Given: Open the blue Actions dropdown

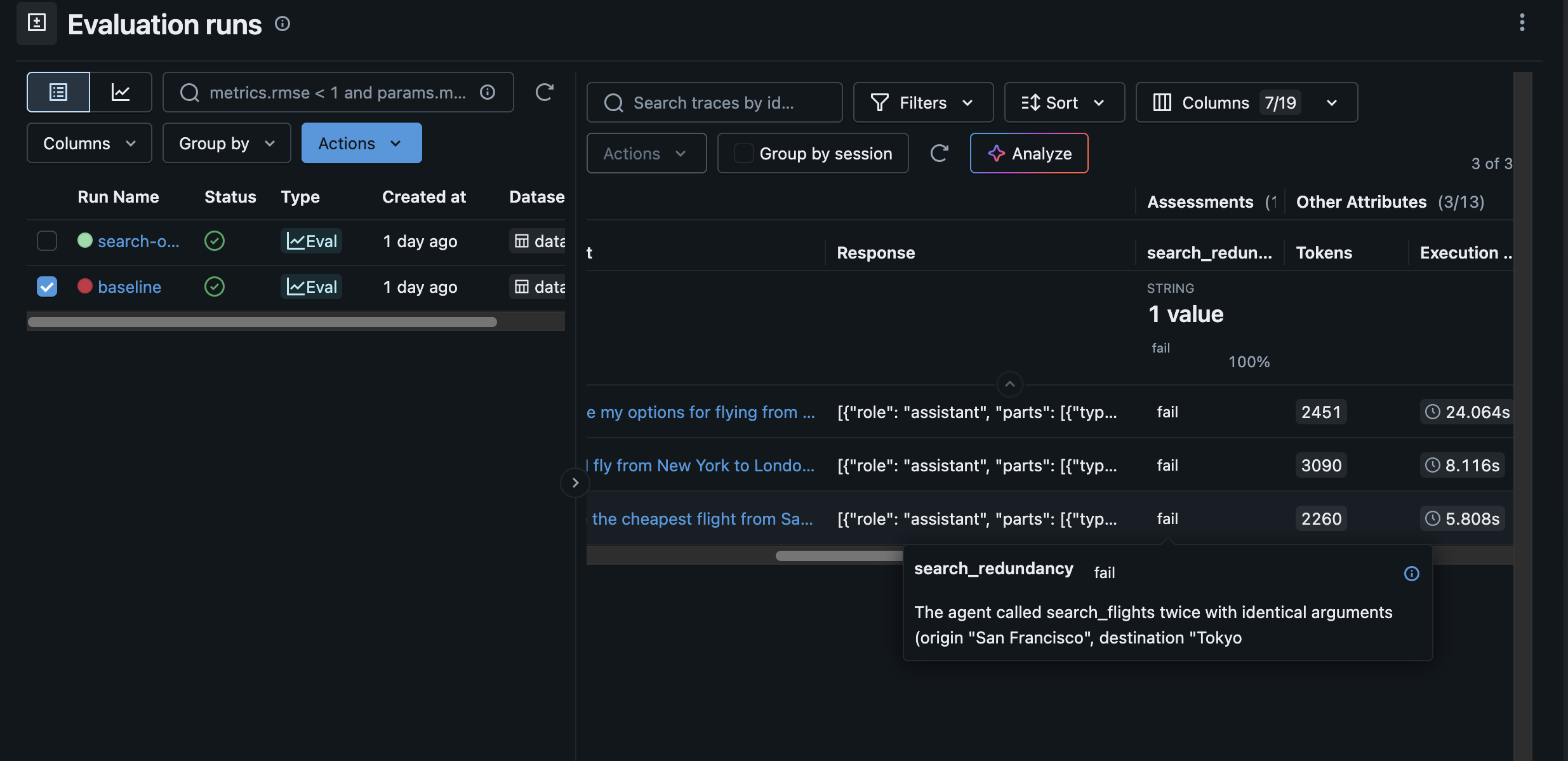Looking at the screenshot, I should coord(361,143).
